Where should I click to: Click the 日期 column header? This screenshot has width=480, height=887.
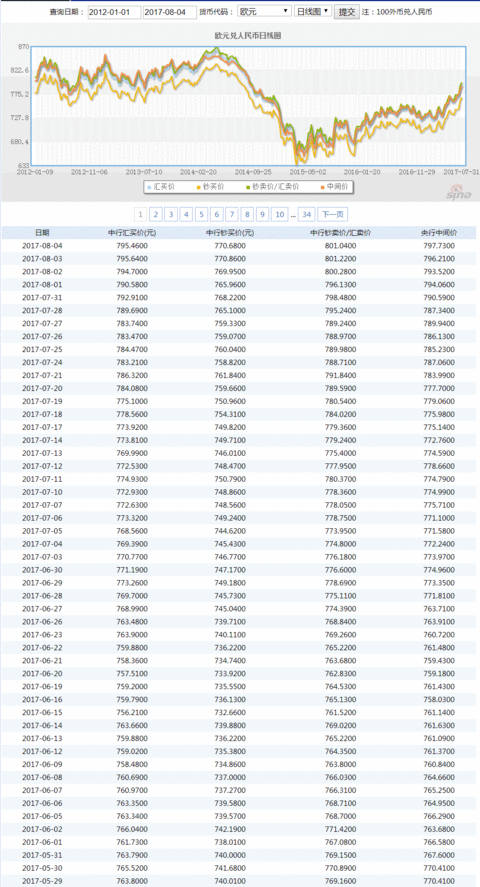point(42,232)
